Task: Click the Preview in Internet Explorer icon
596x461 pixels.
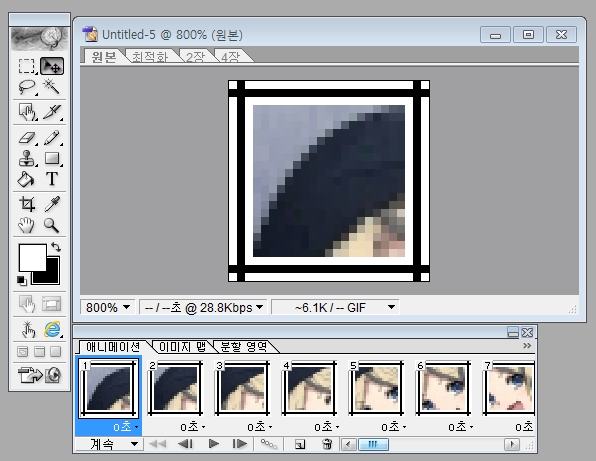Action: (x=52, y=329)
